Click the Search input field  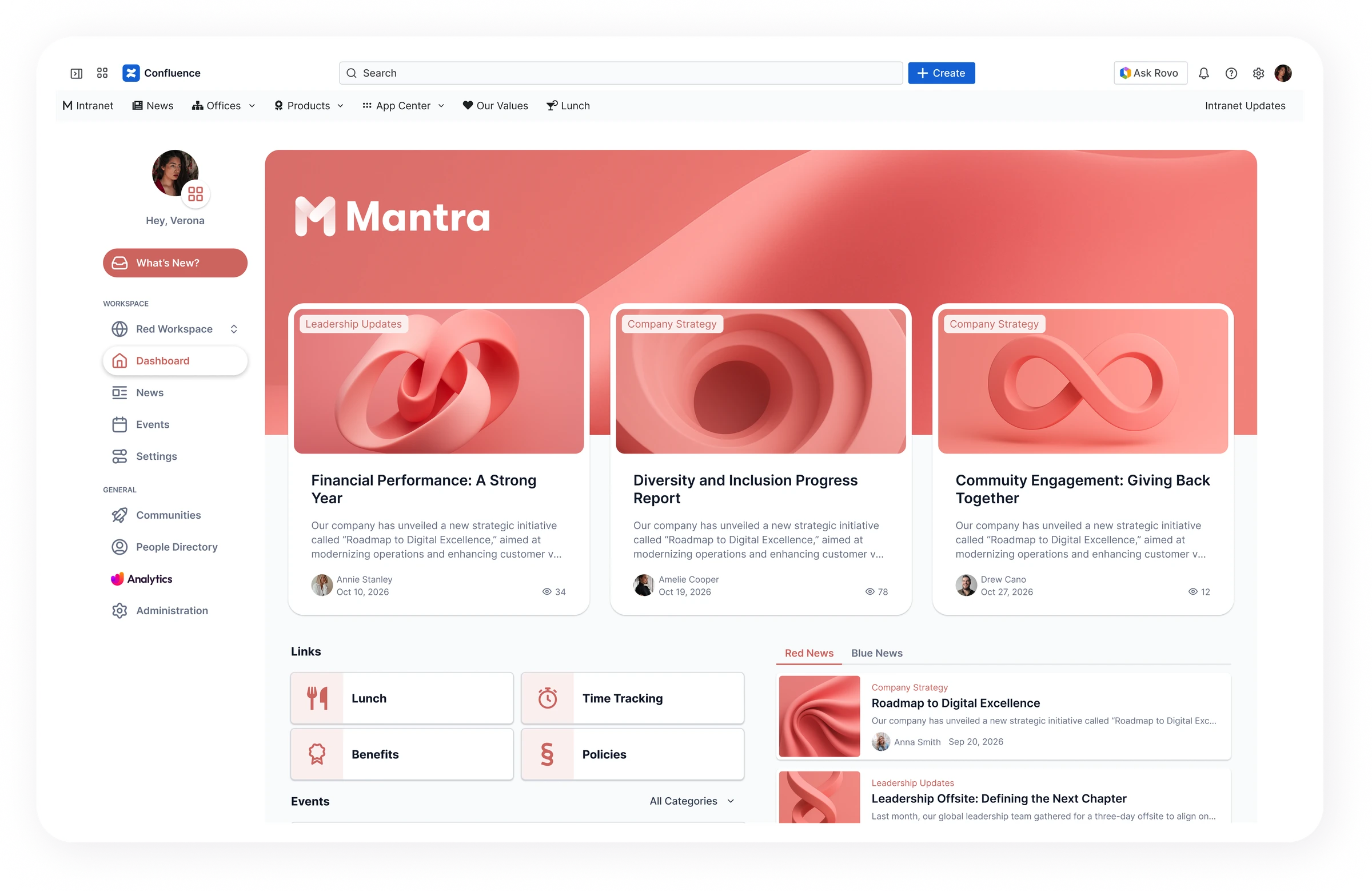pos(621,73)
